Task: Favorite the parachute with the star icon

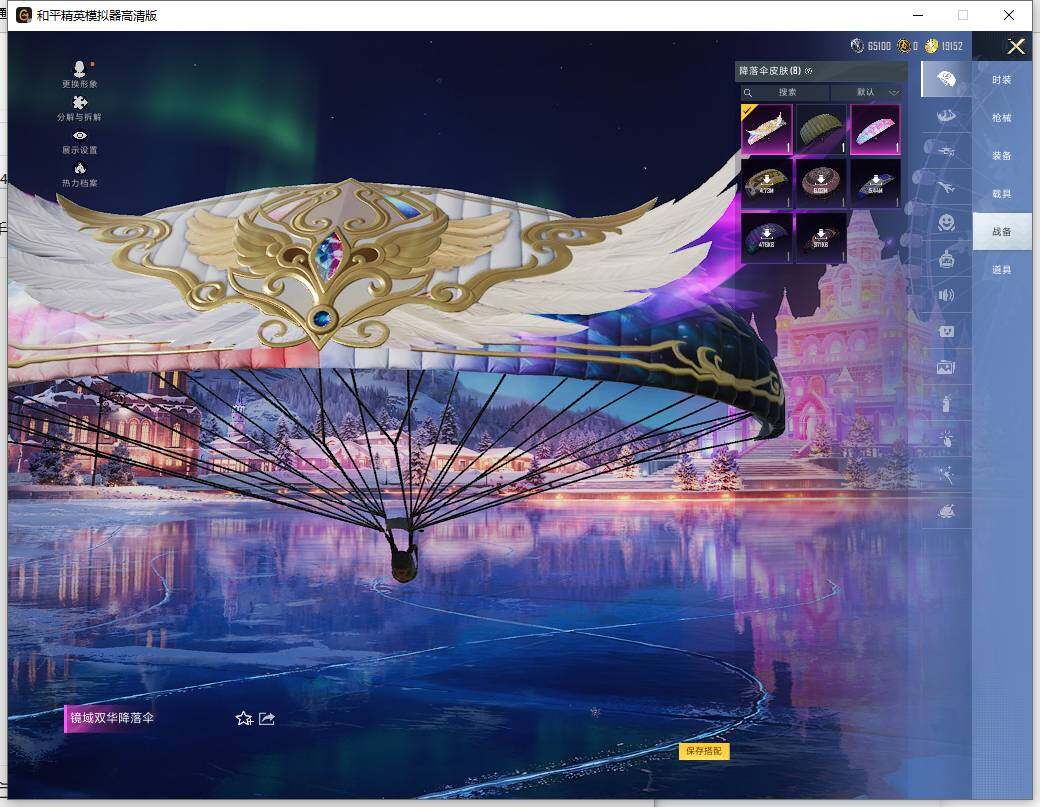Action: click(x=244, y=719)
